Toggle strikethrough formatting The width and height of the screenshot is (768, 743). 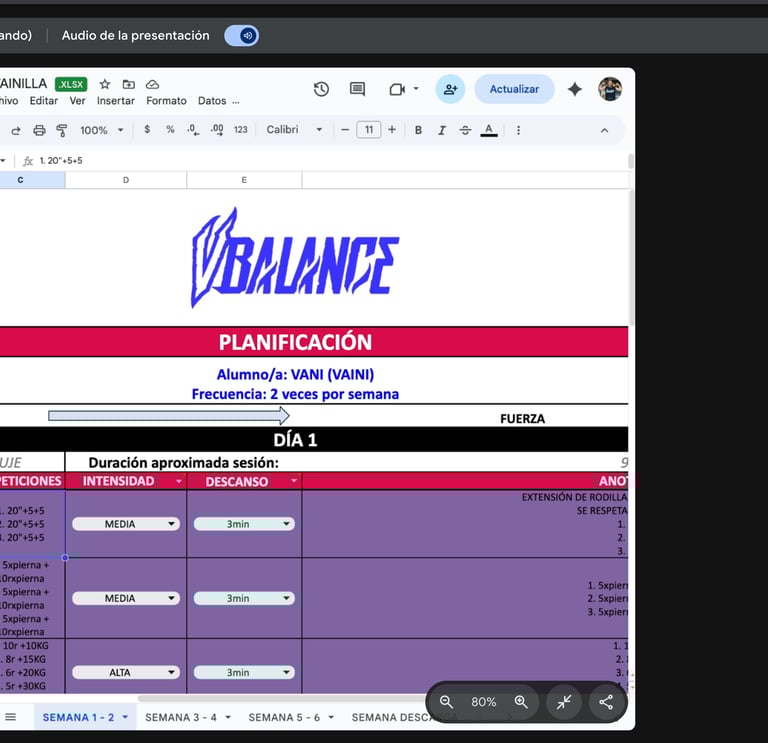pyautogui.click(x=465, y=130)
